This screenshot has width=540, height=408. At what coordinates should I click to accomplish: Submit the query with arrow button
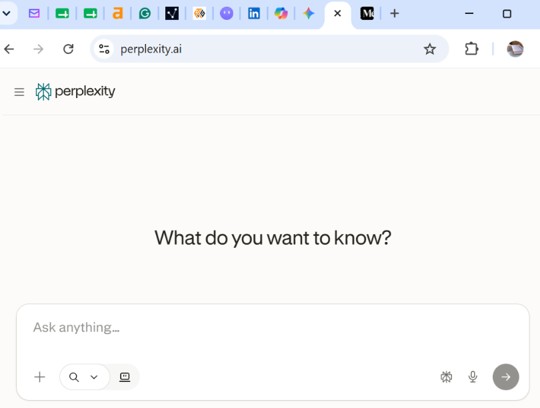(506, 377)
